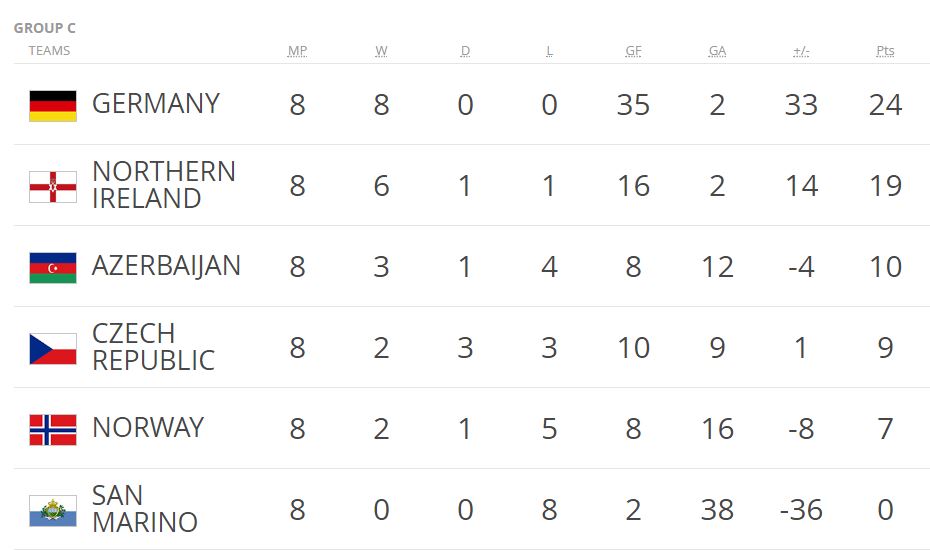Click the GF column header abbreviation

tap(633, 51)
